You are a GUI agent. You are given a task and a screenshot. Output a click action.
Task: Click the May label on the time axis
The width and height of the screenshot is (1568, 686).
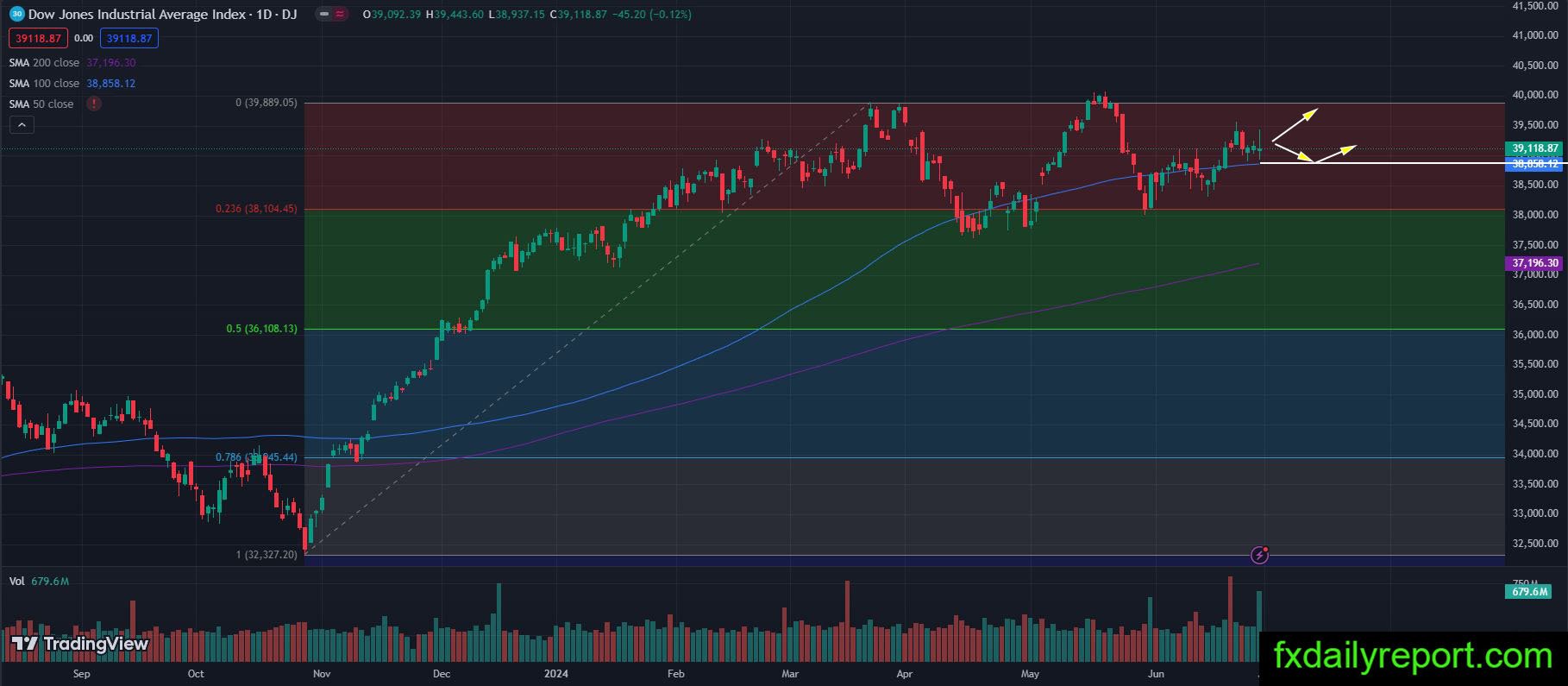coord(1030,673)
